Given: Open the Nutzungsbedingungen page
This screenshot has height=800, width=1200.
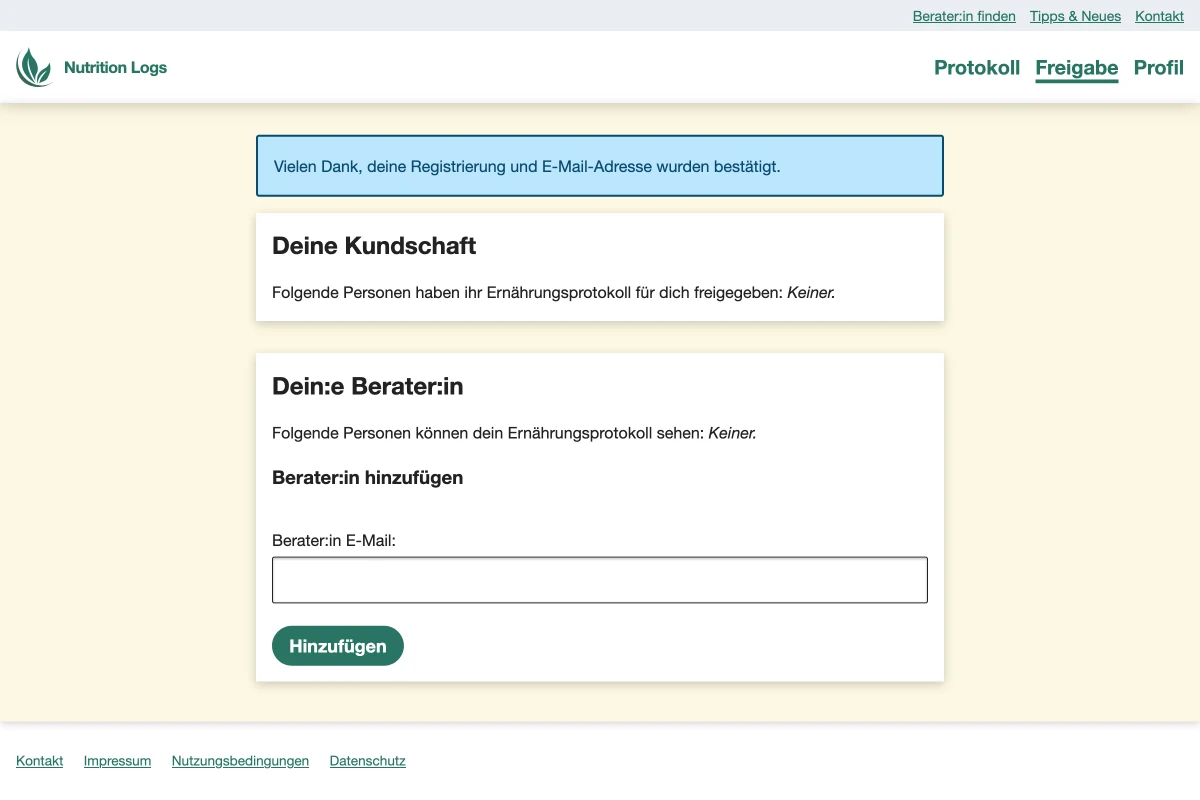Looking at the screenshot, I should 240,760.
